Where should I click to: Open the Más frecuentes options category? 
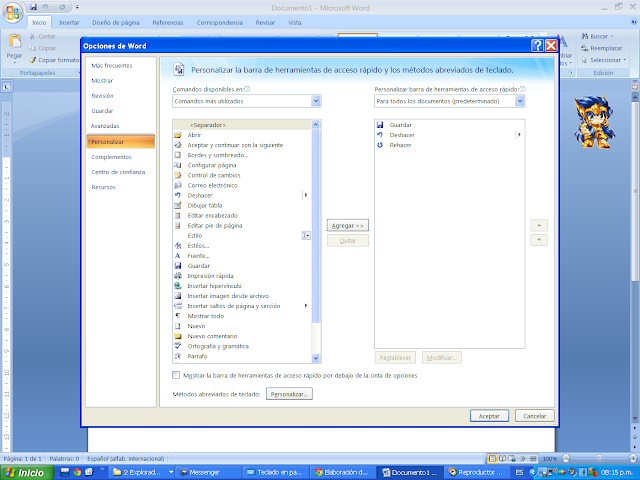(x=111, y=65)
